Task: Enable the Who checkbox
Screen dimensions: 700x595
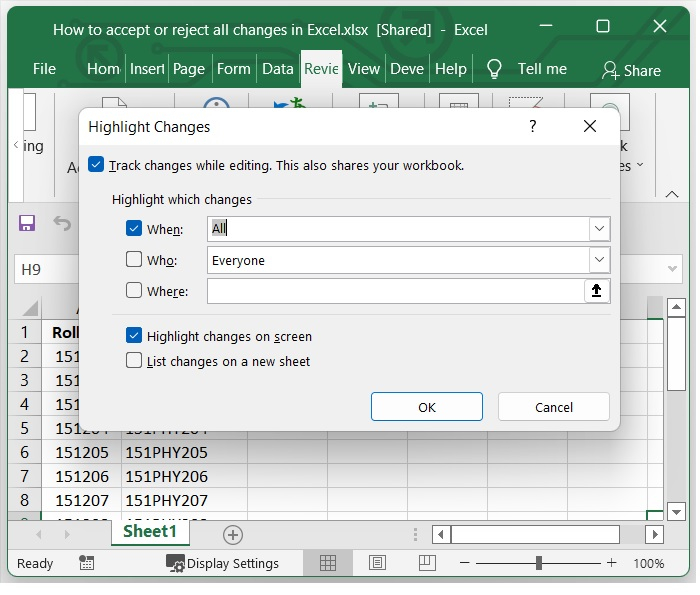Action: coord(134,260)
